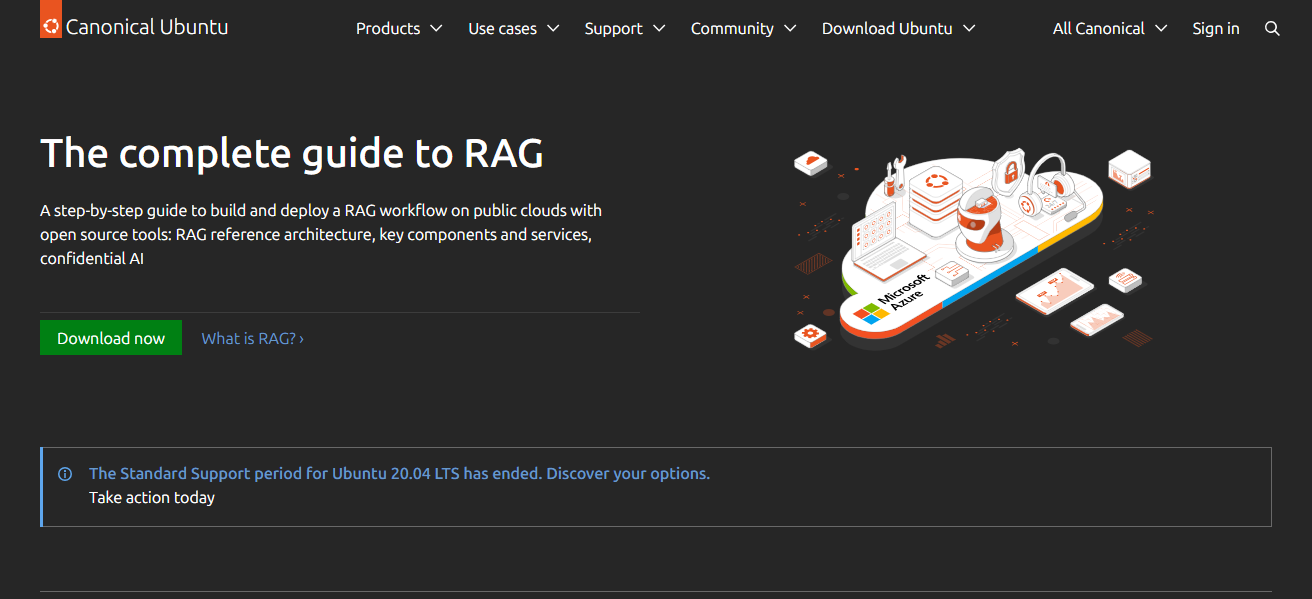Click the Canonical Ubuntu wordmark text
This screenshot has width=1312, height=599.
coord(147,27)
